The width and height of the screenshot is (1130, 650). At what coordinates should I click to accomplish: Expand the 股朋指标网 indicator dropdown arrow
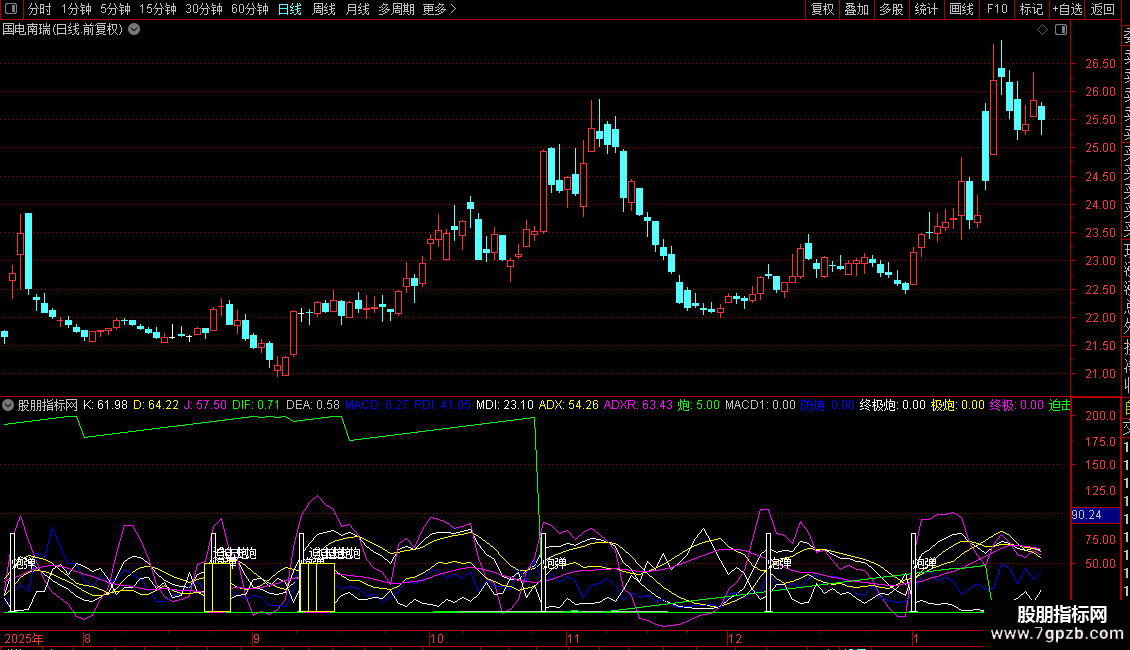9,405
